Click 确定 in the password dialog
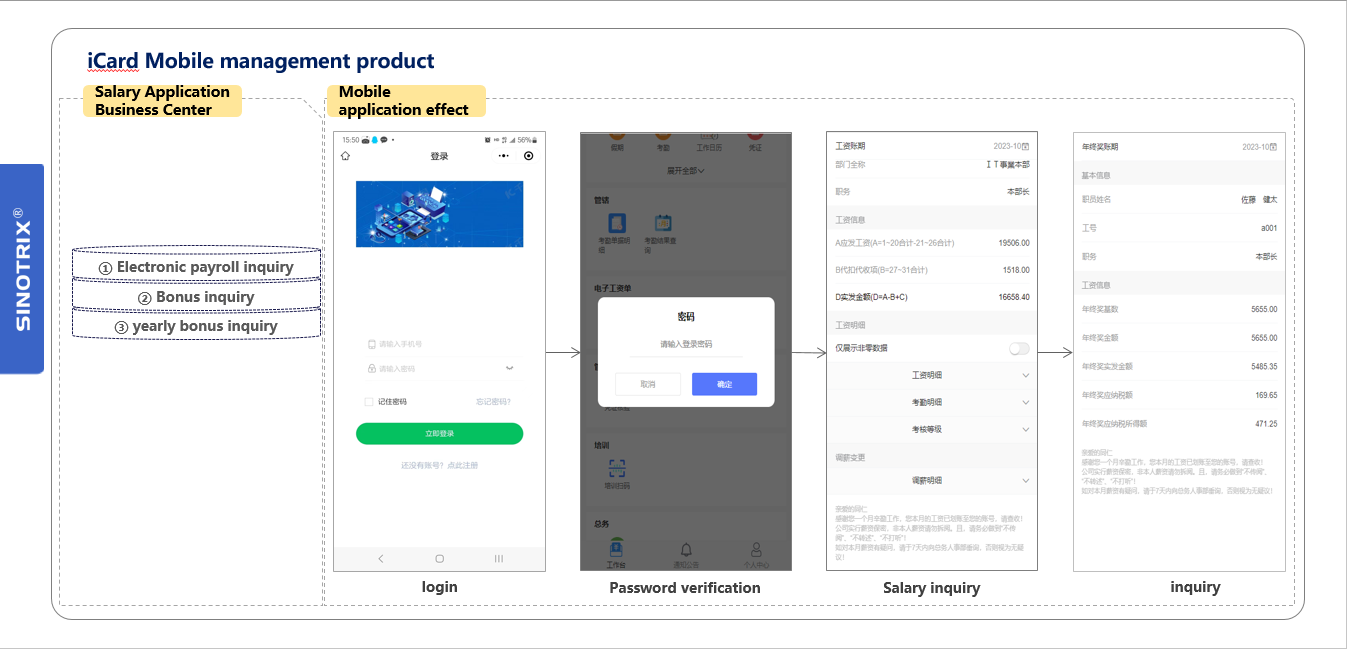This screenshot has width=1347, height=649. 724,384
